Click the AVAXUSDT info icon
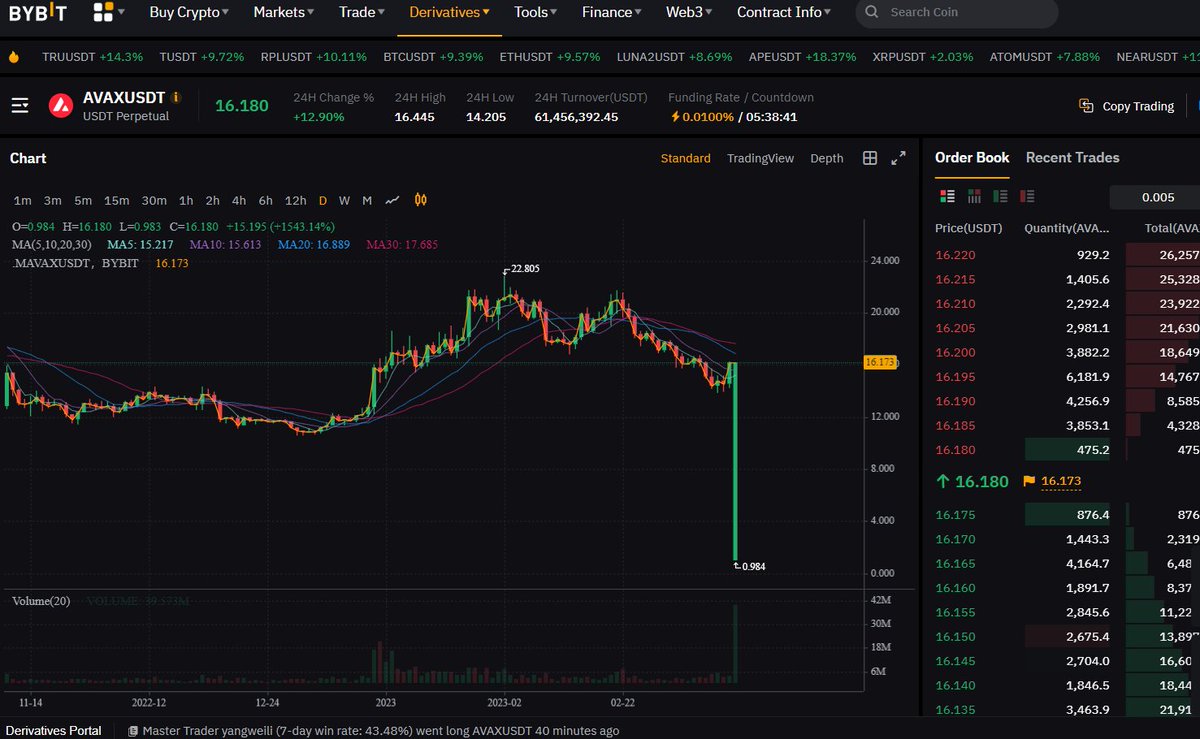 click(176, 97)
